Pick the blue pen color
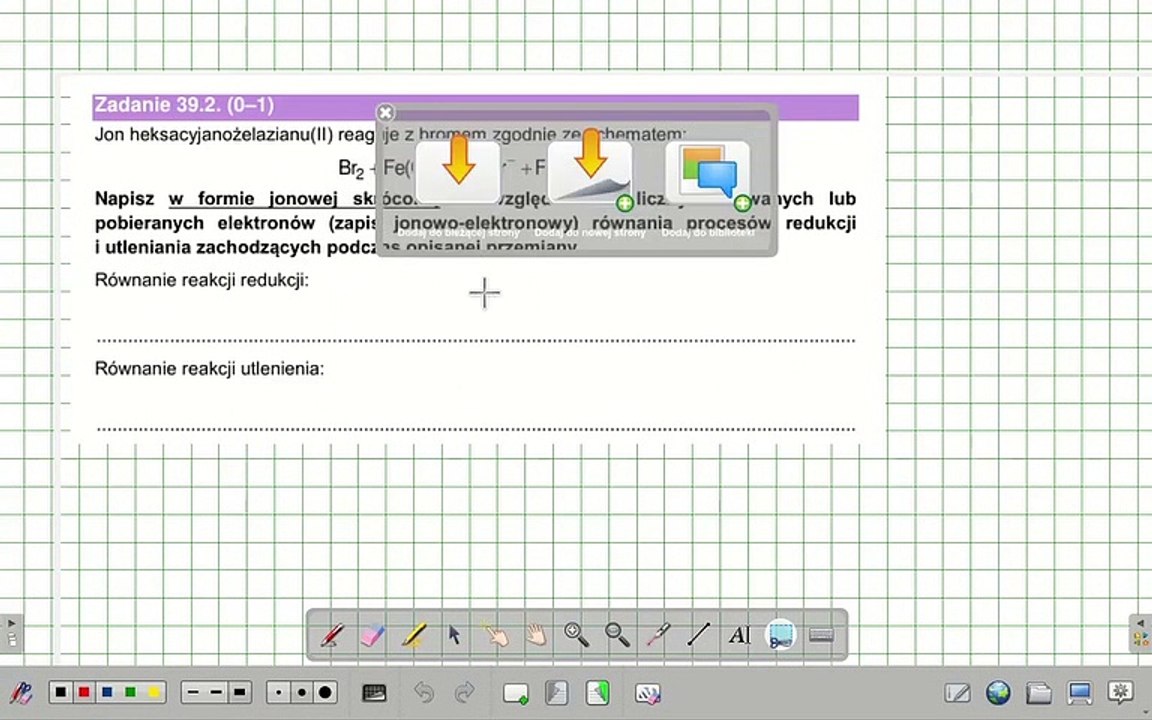The width and height of the screenshot is (1152, 720). tap(107, 692)
